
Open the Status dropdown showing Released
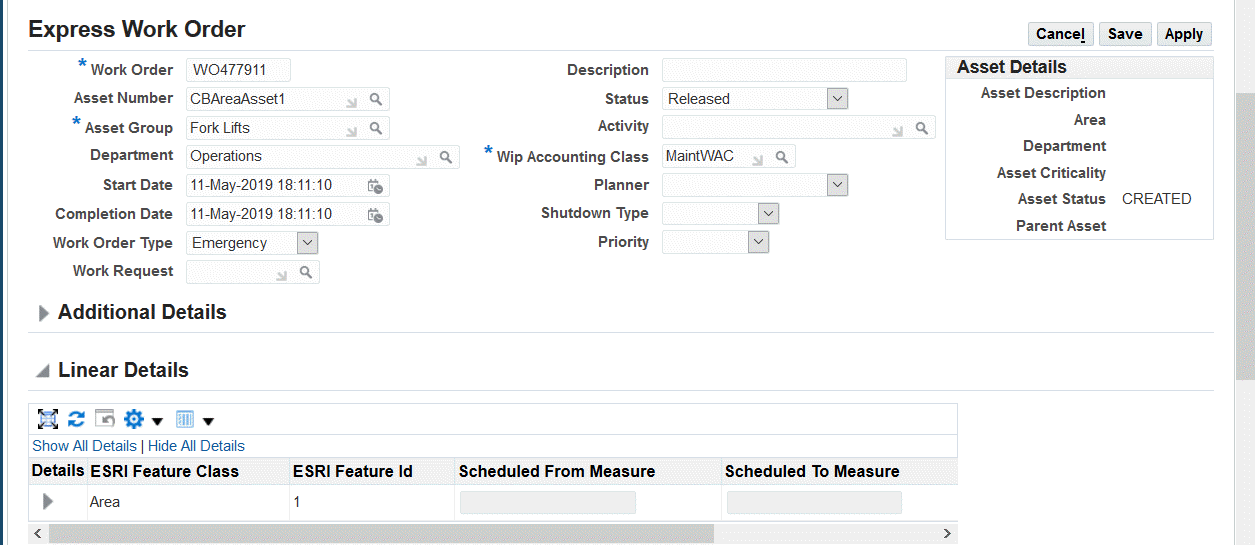point(837,99)
